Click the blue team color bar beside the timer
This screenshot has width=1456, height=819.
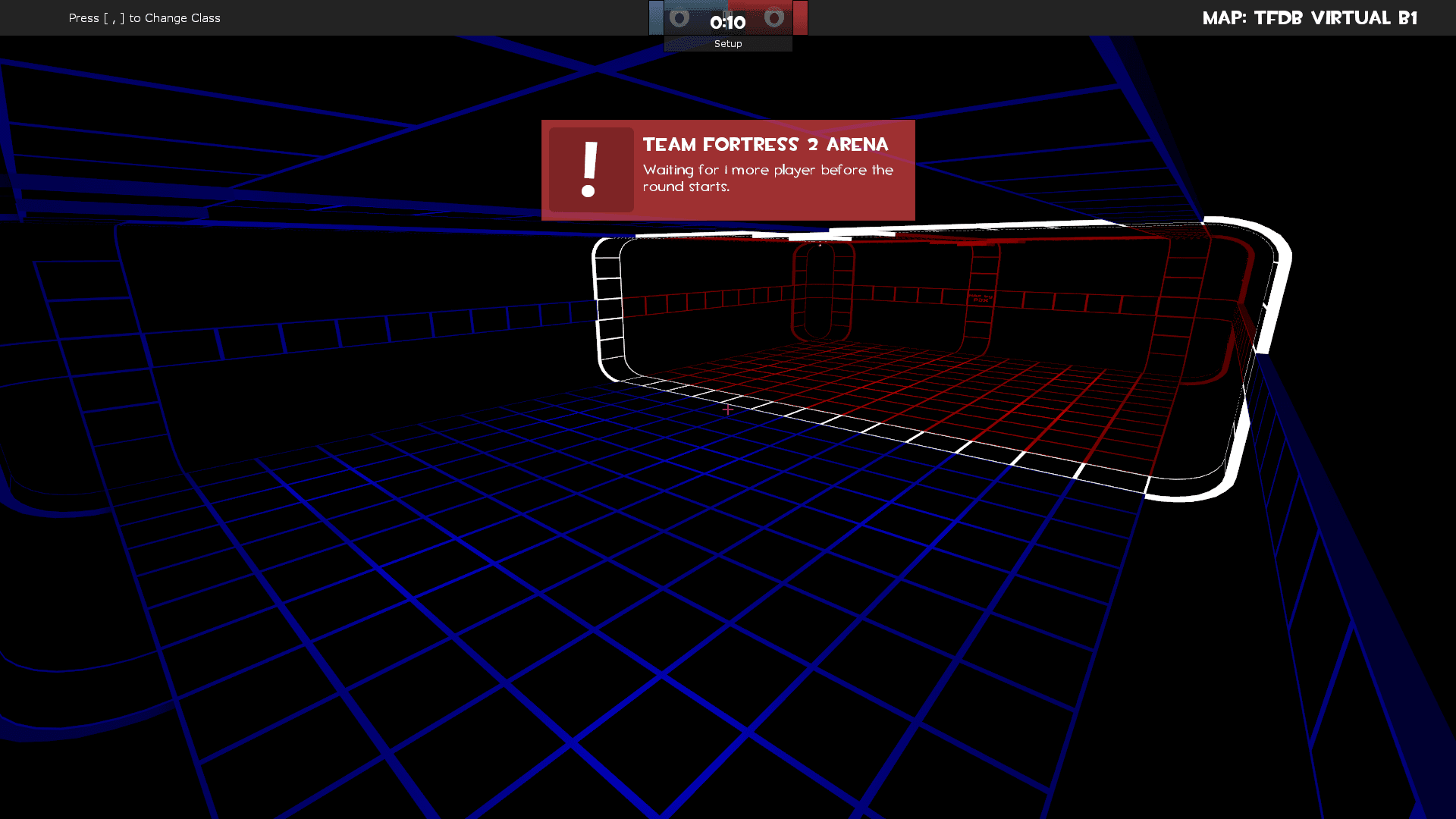point(656,17)
